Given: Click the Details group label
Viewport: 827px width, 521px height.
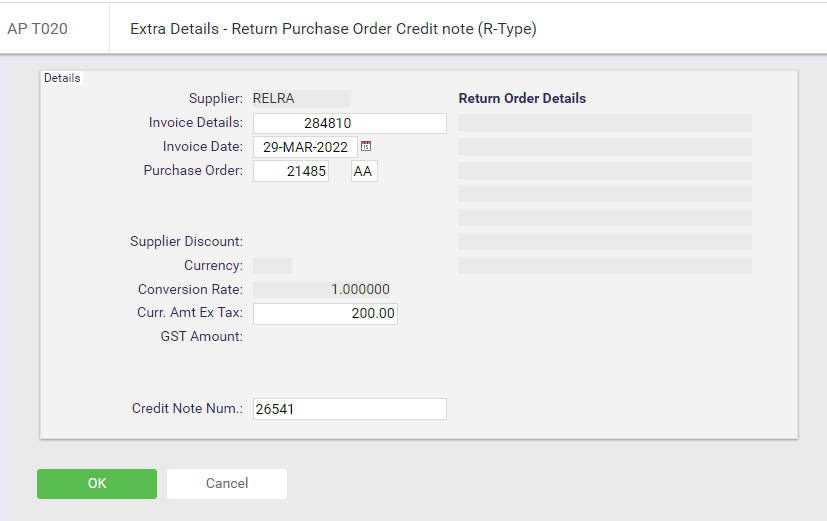Looking at the screenshot, I should click(x=62, y=78).
